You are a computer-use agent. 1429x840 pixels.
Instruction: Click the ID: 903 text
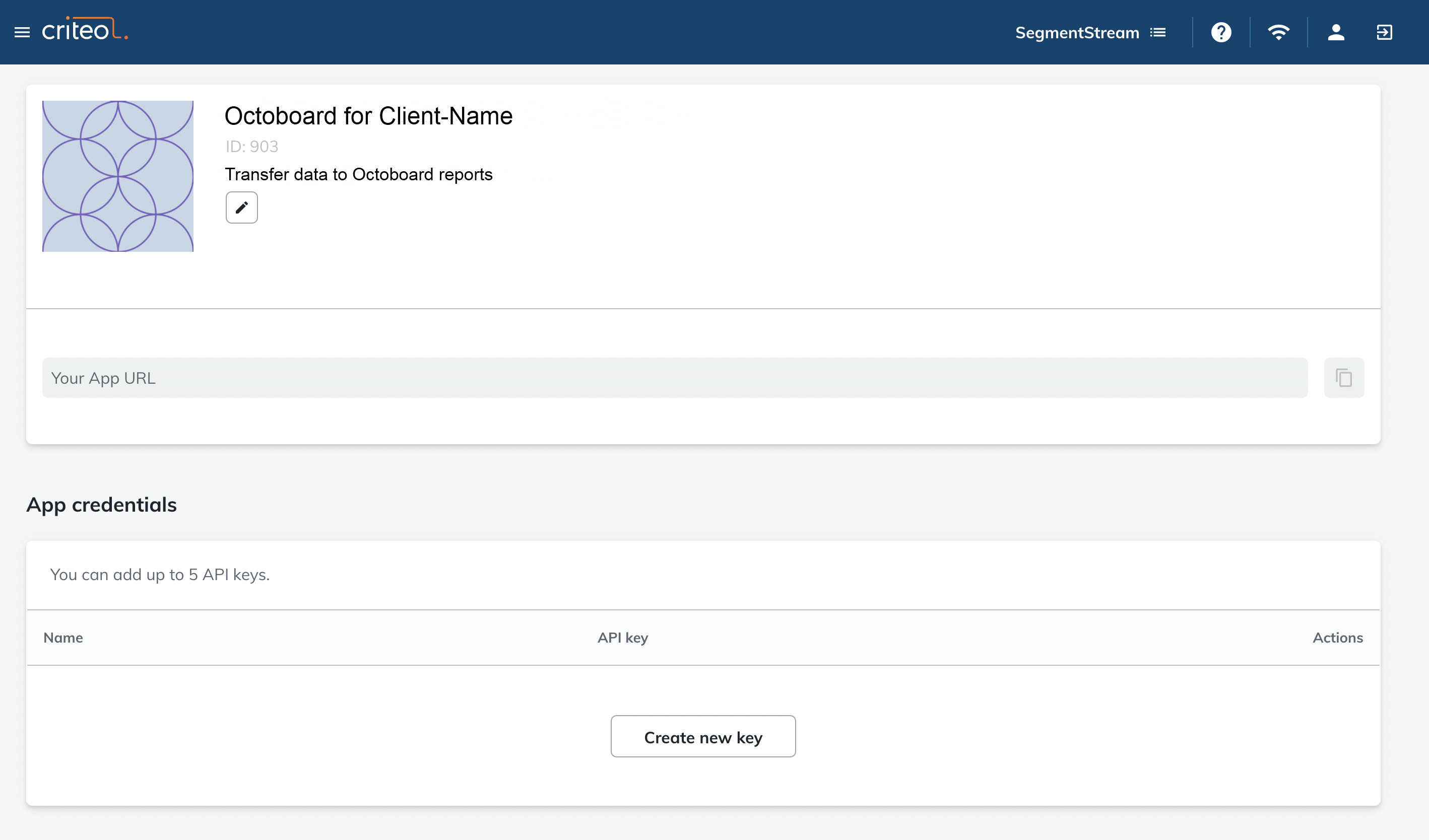pyautogui.click(x=252, y=146)
